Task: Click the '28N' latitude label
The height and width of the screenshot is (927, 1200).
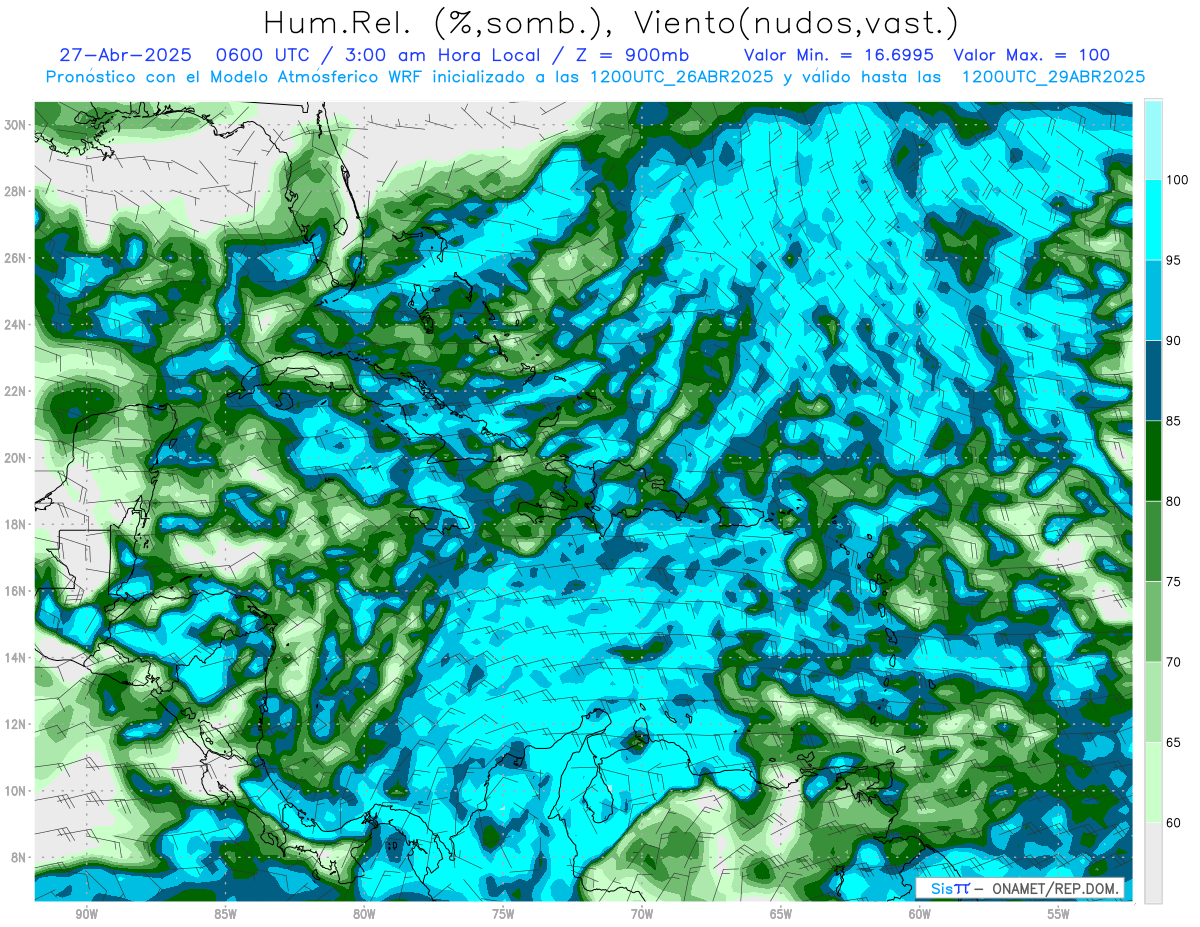Action: pyautogui.click(x=16, y=191)
